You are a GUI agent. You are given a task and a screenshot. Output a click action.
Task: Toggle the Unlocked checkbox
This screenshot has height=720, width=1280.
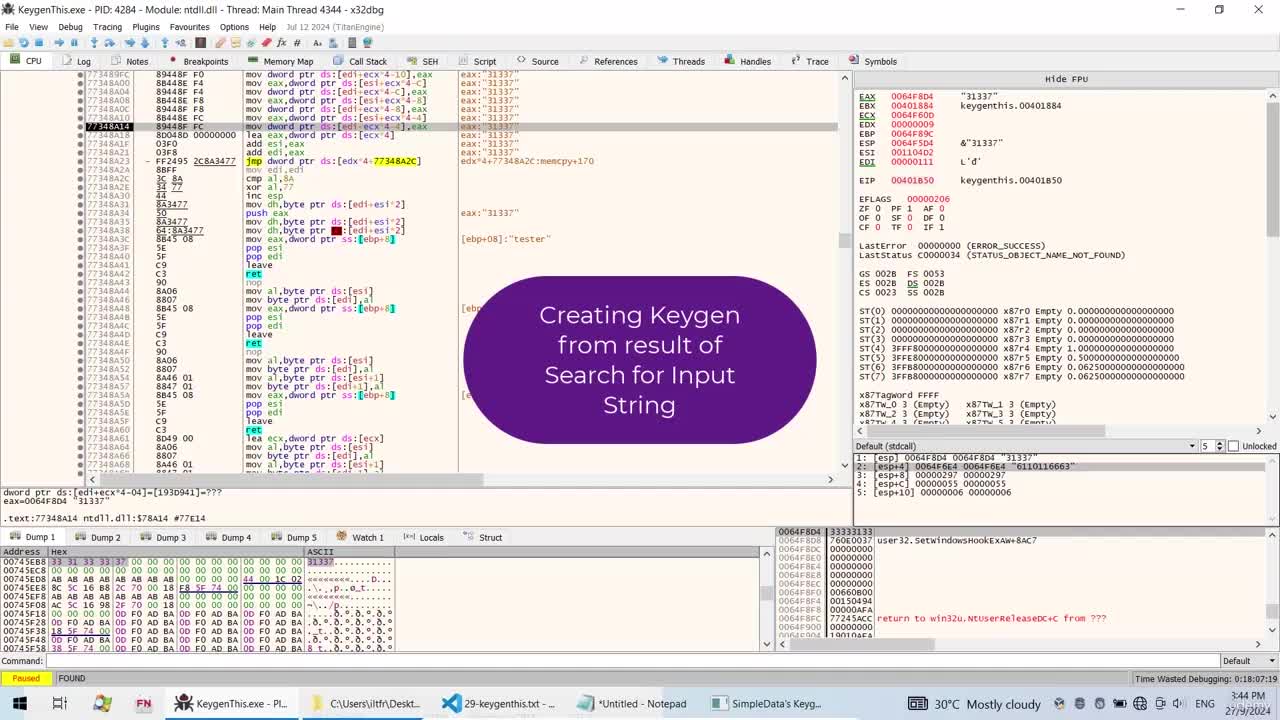pos(1233,446)
